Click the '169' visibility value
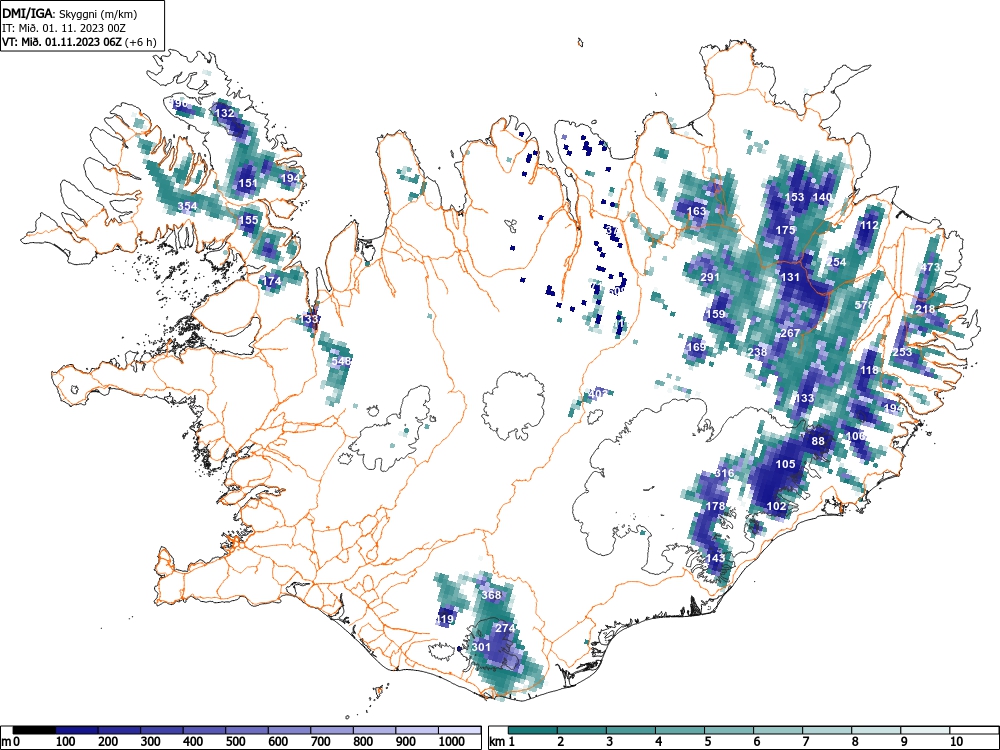Screen dimensions: 1000x750 click(696, 347)
